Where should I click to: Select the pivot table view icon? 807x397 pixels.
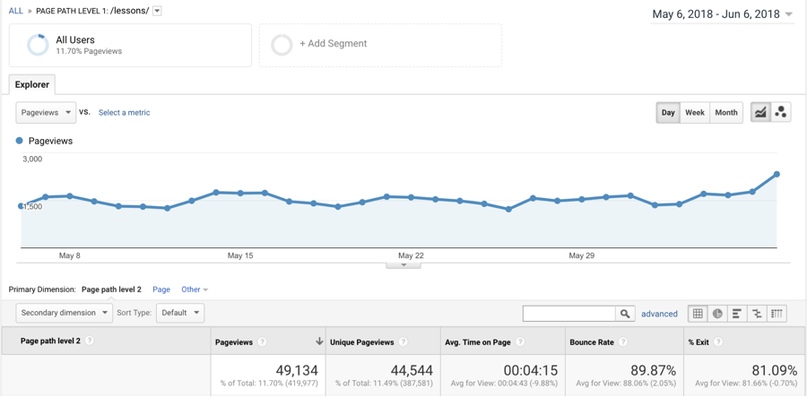[x=777, y=313]
